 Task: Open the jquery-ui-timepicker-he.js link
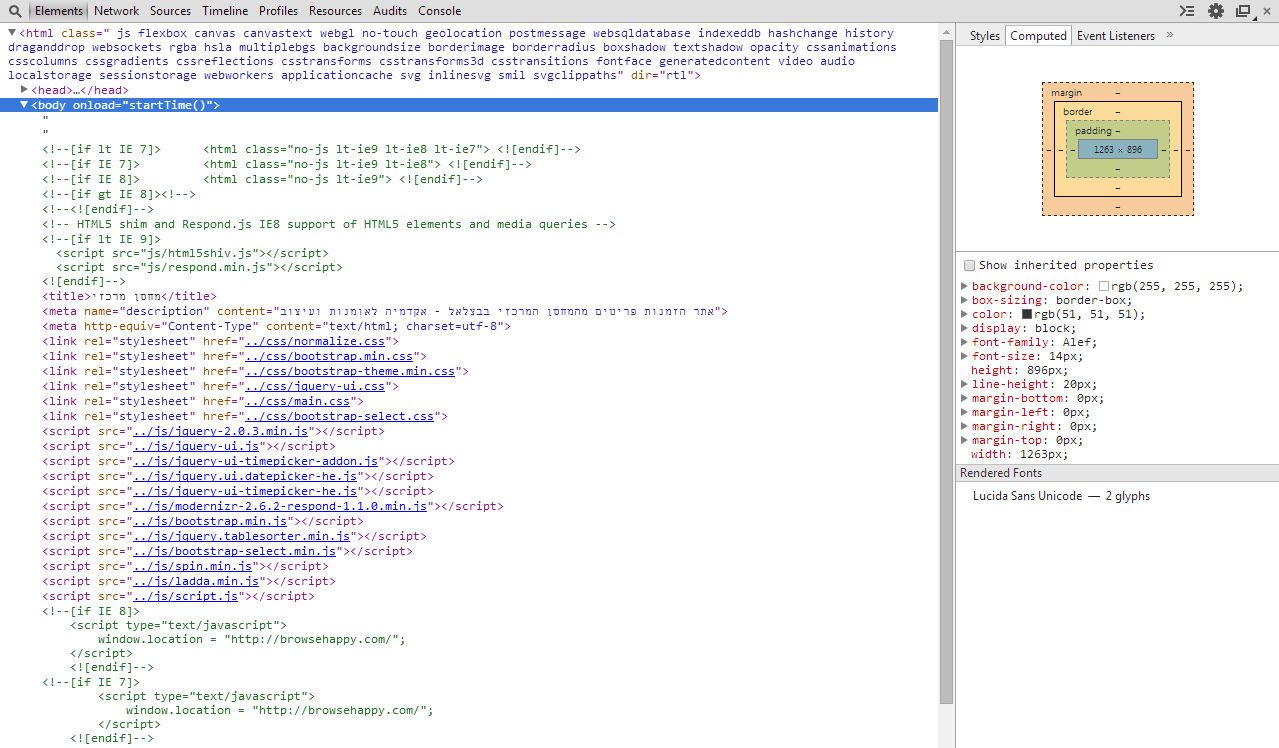click(243, 491)
